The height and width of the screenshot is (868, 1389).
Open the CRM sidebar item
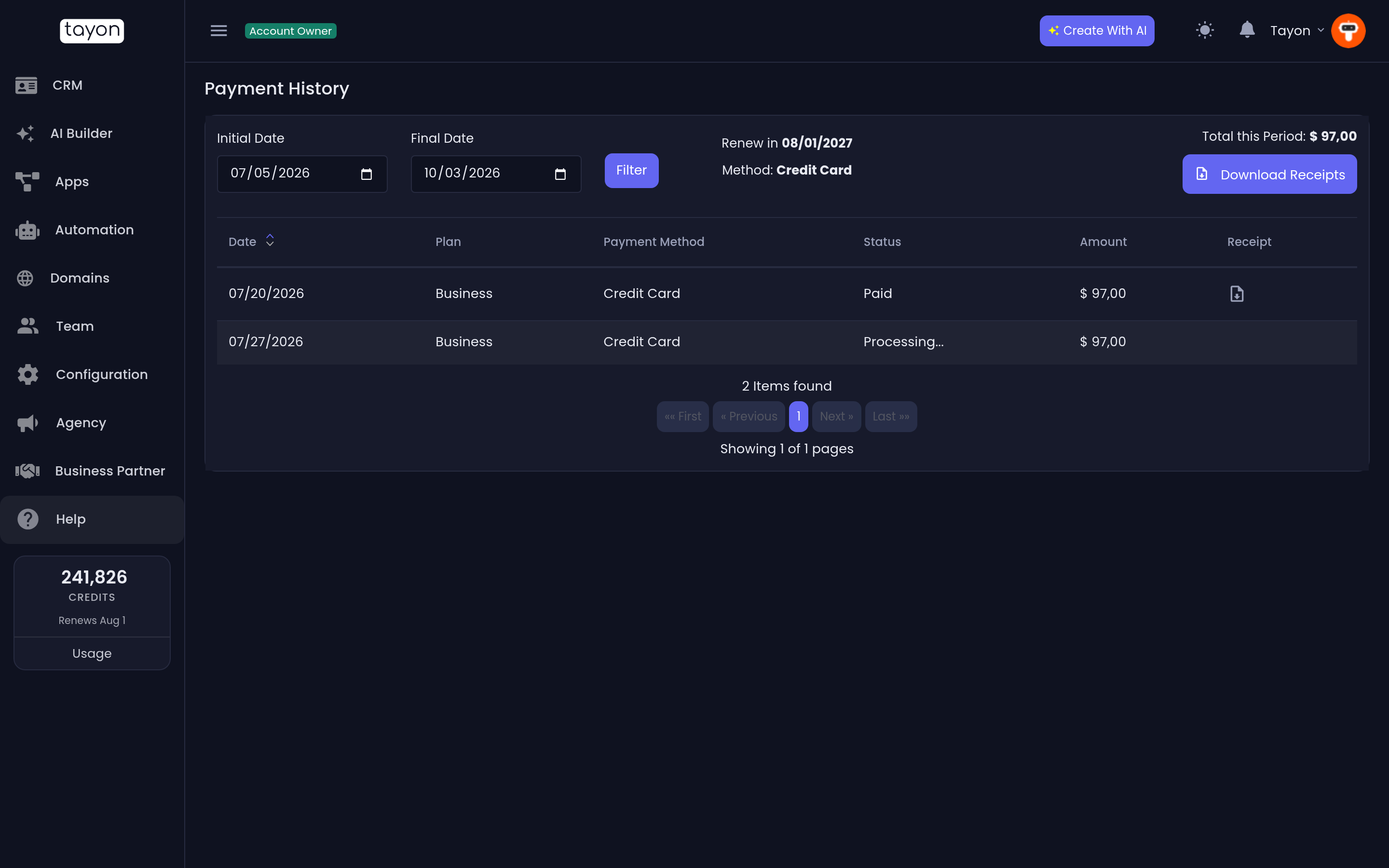[x=92, y=85]
